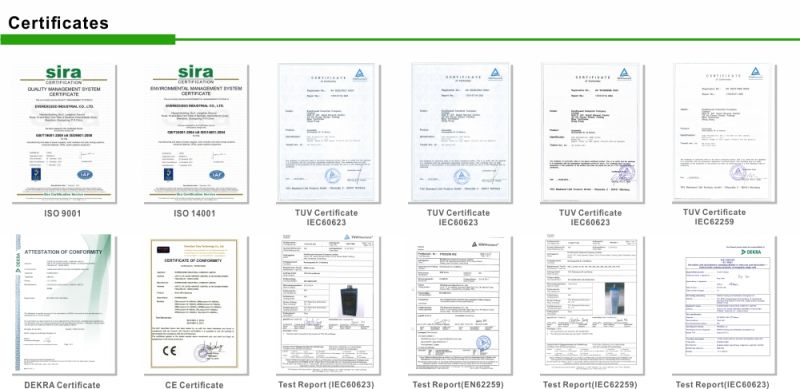Click the Attestation of Conformity title text
800x389 pixels.
[63, 252]
